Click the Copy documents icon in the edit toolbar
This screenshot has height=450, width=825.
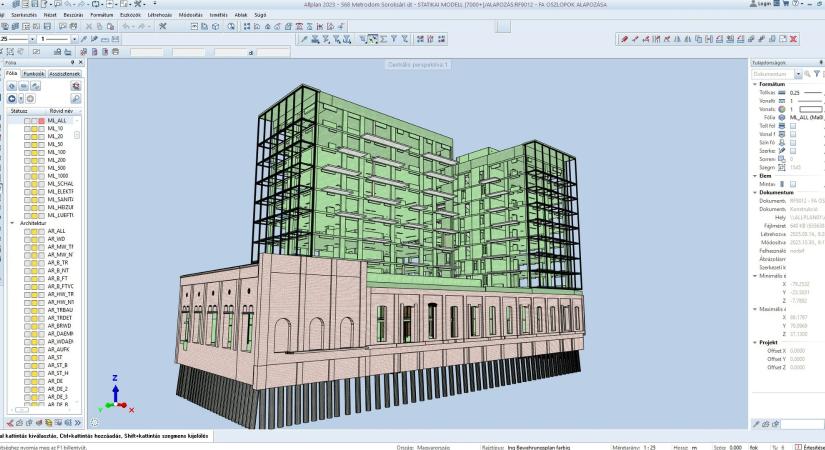pyautogui.click(x=698, y=39)
